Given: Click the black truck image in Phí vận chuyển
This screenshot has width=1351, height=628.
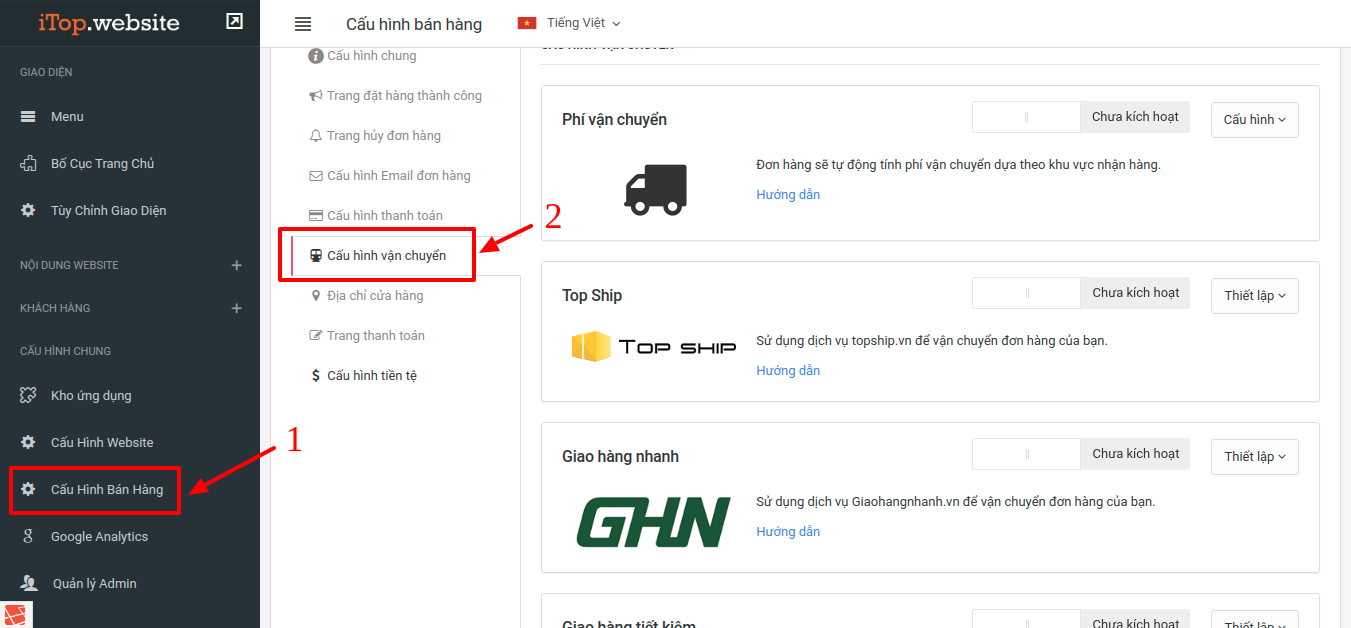Looking at the screenshot, I should (655, 189).
